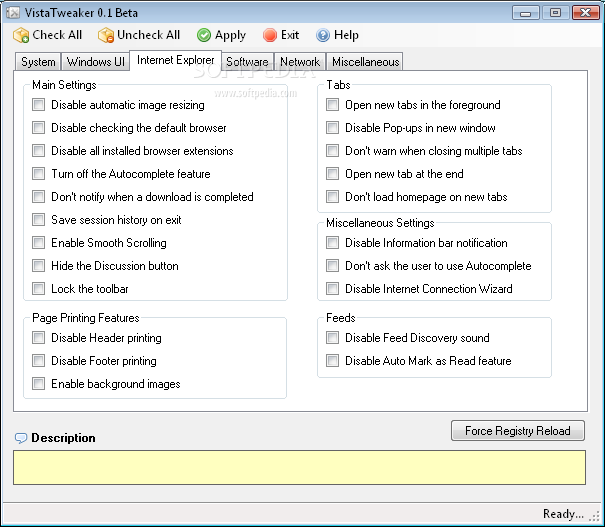605x527 pixels.
Task: Toggle Turn off the Autocomplete feature
Action: [38, 174]
